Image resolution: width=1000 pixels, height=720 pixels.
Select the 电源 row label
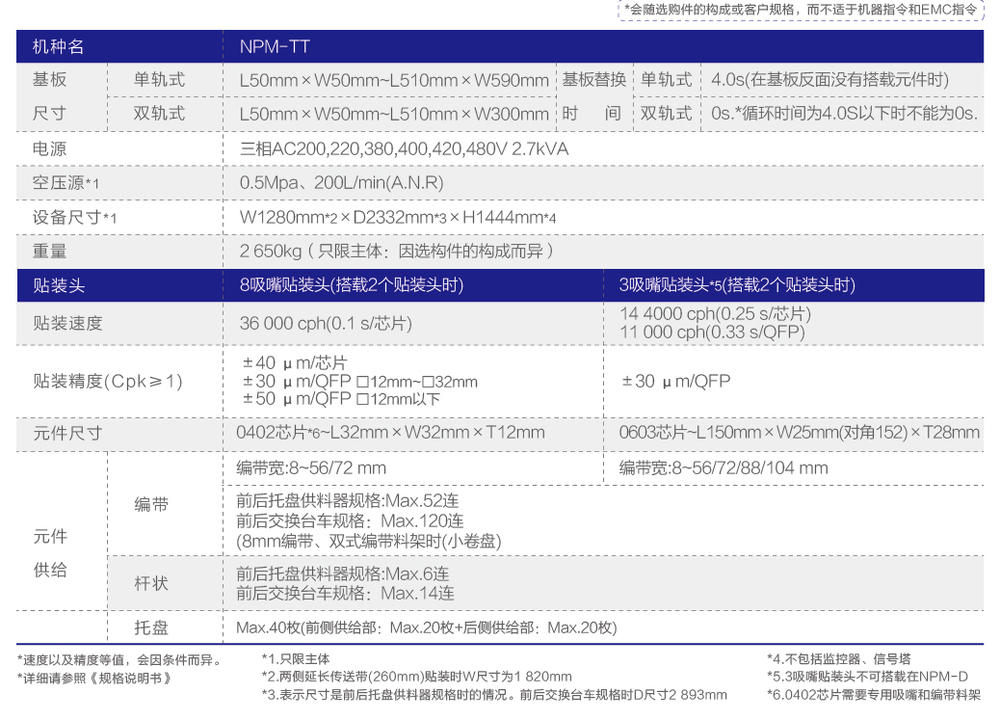(49, 149)
